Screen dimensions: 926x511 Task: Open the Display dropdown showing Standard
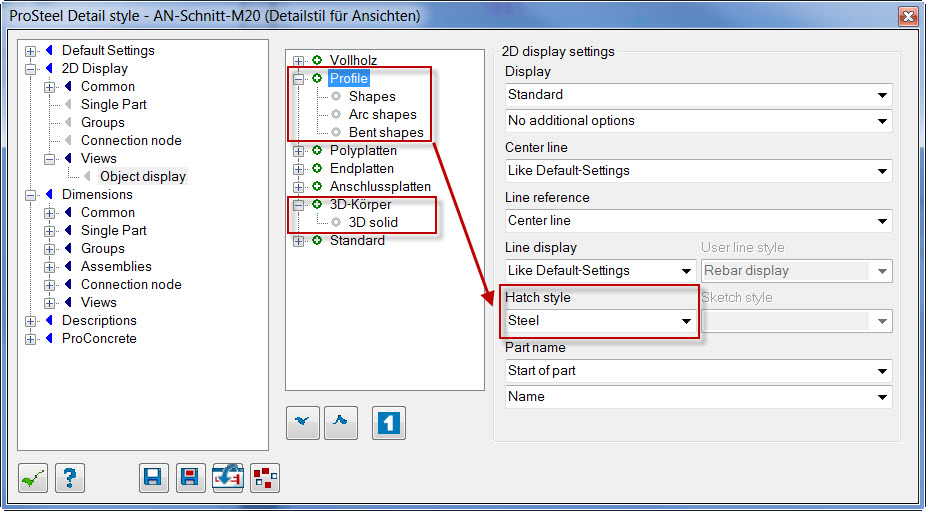coord(699,95)
